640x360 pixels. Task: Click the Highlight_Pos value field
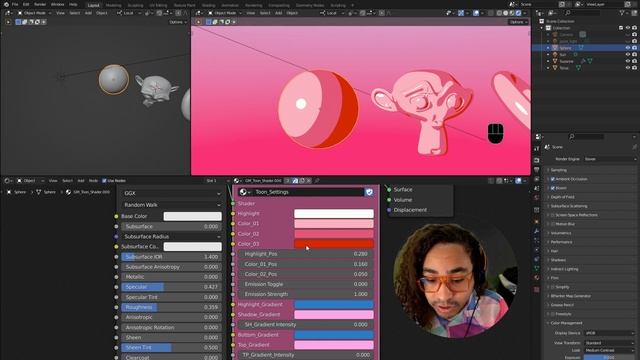coord(306,254)
